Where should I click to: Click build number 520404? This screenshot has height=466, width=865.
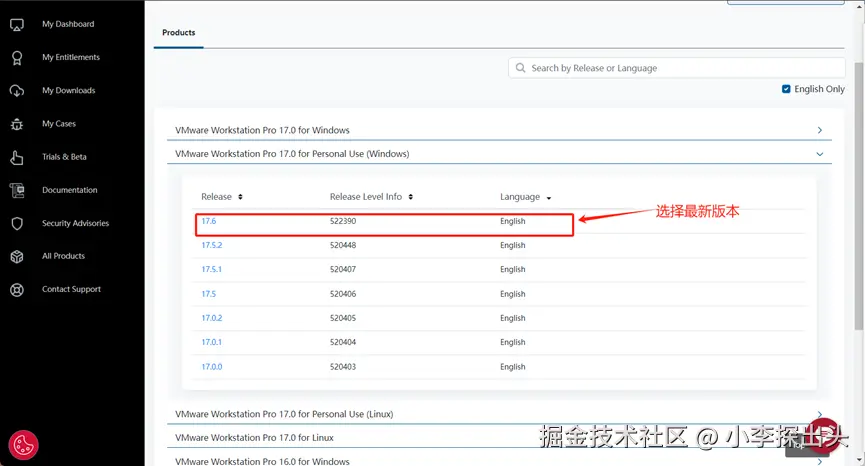tap(343, 342)
